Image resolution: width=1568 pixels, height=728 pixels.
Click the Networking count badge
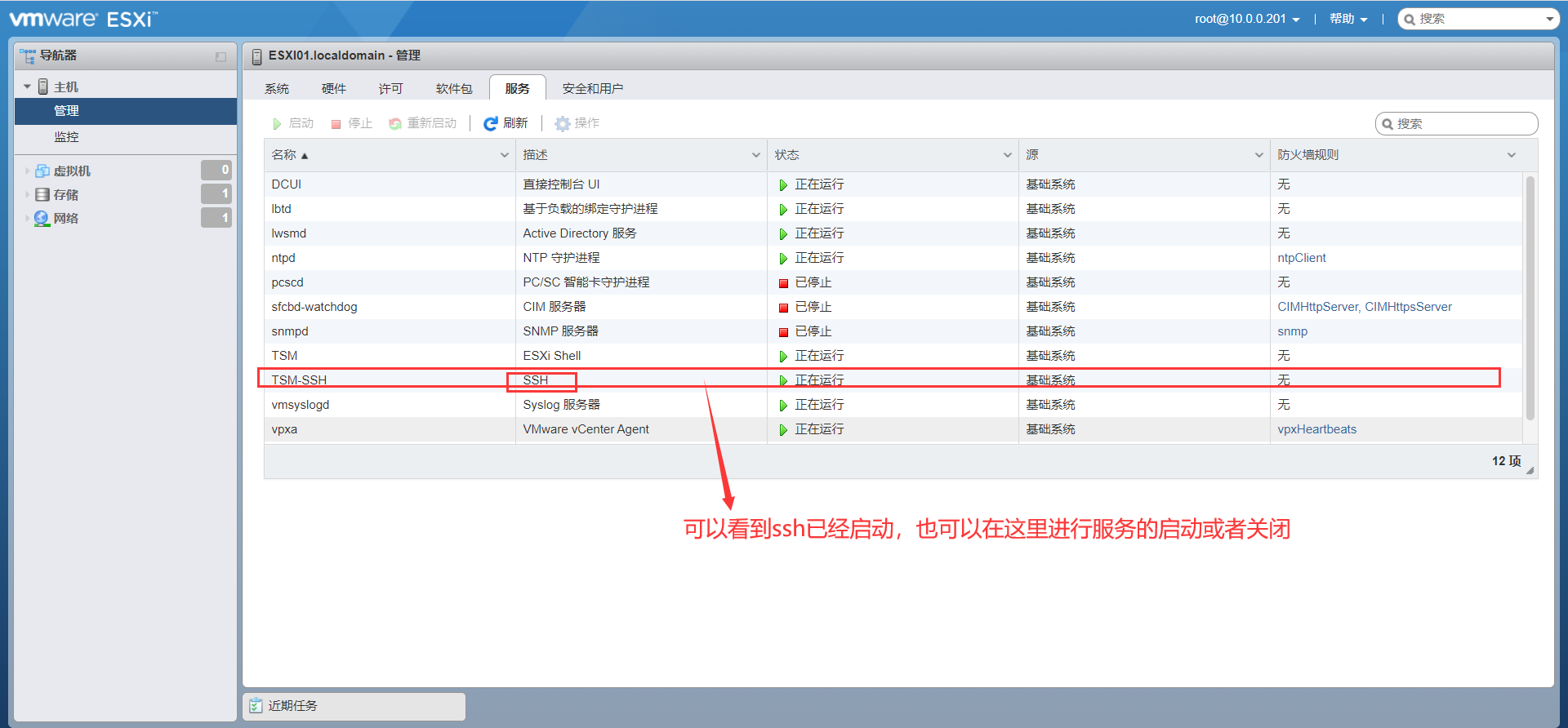[216, 217]
